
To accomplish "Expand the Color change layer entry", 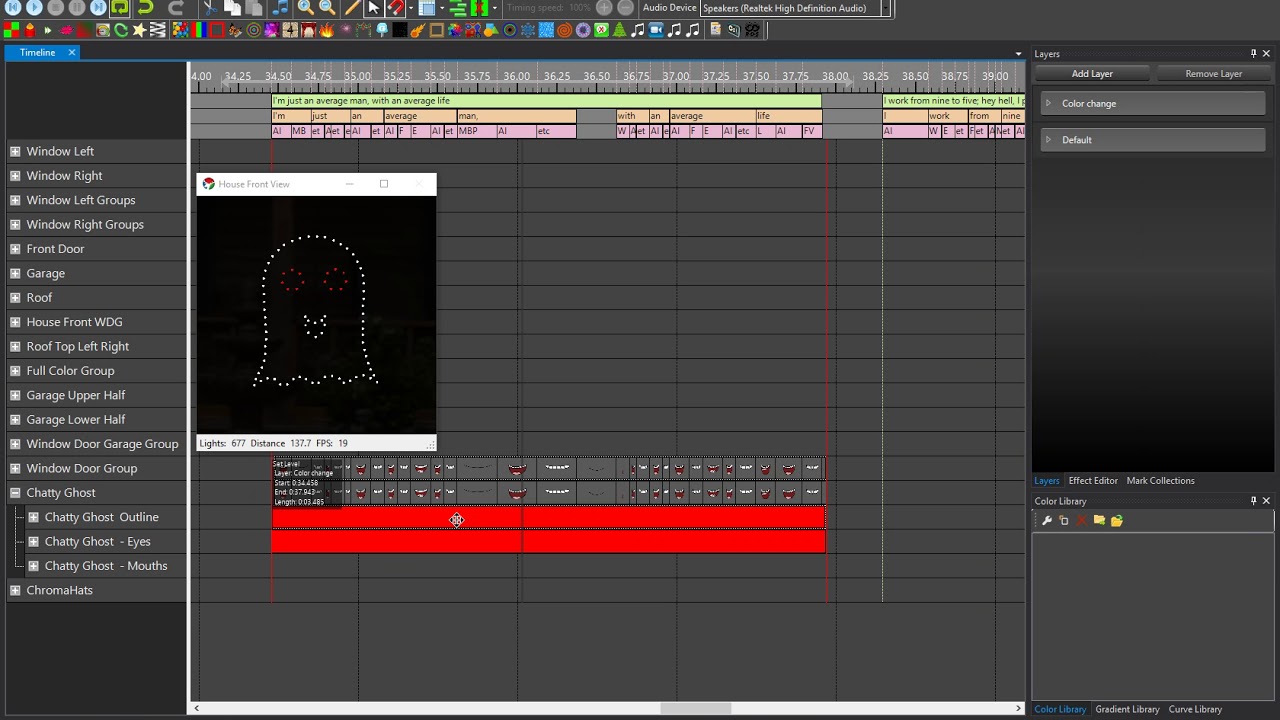I will [1048, 103].
